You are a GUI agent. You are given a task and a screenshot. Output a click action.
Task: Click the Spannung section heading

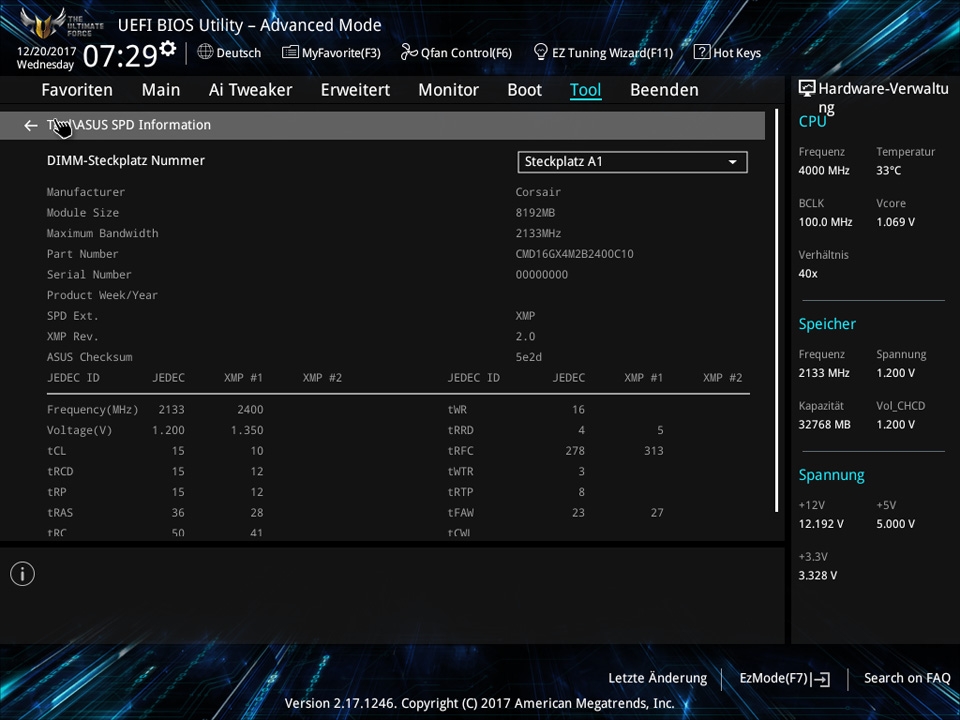click(x=831, y=475)
